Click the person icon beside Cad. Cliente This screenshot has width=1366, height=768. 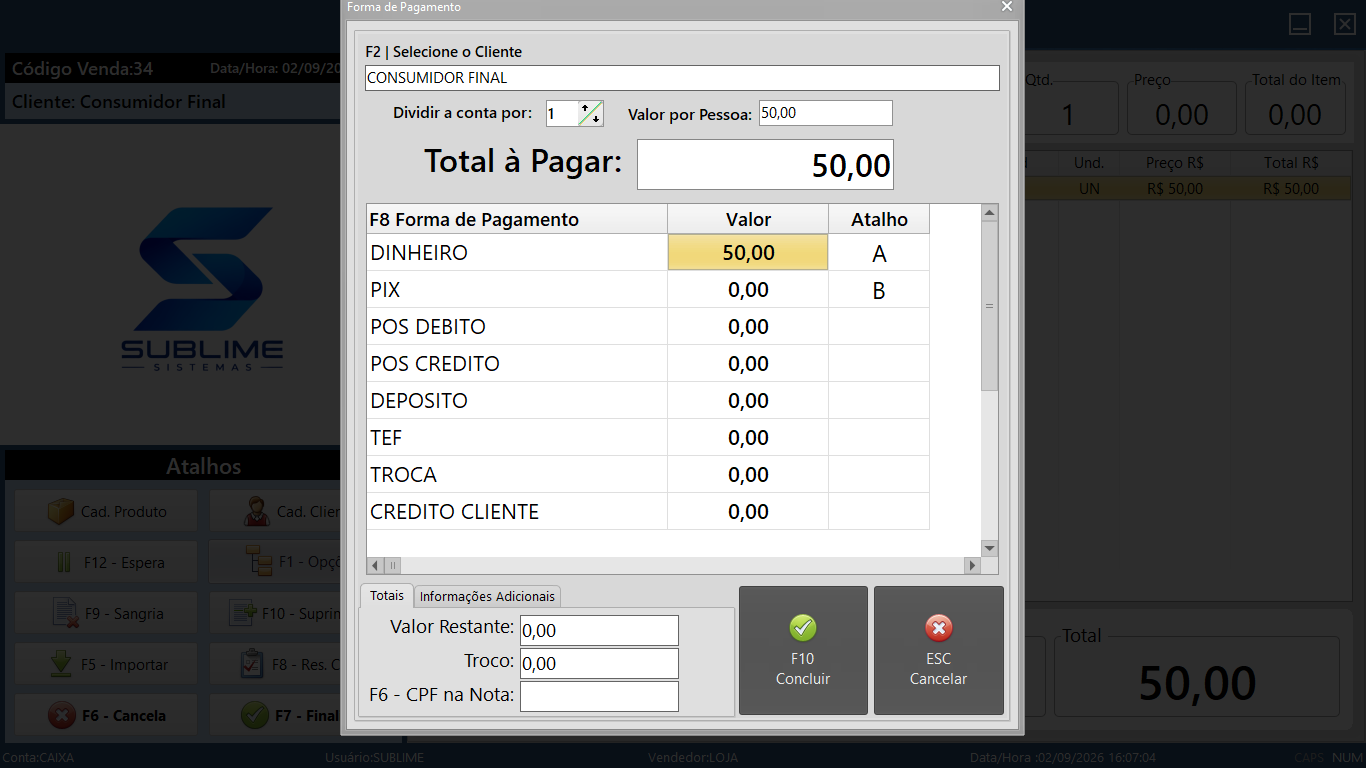[257, 512]
